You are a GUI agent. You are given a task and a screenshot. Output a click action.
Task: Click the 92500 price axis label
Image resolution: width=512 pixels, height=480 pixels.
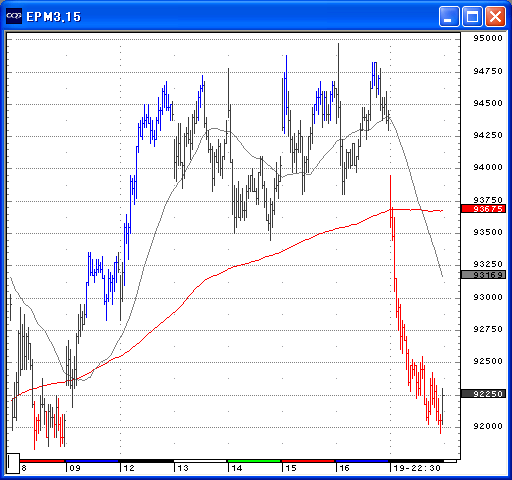(x=488, y=361)
